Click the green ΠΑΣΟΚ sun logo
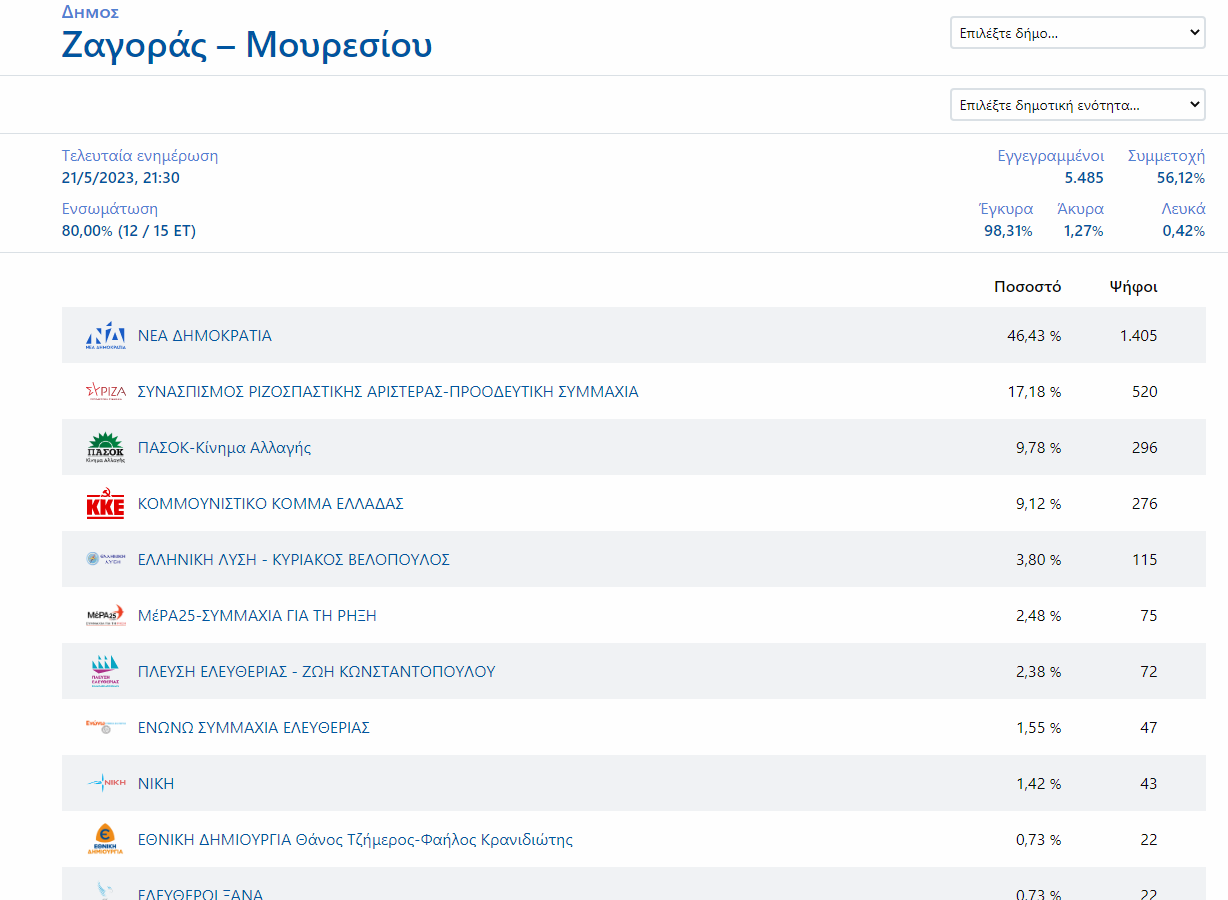The image size is (1228, 900). coord(105,448)
